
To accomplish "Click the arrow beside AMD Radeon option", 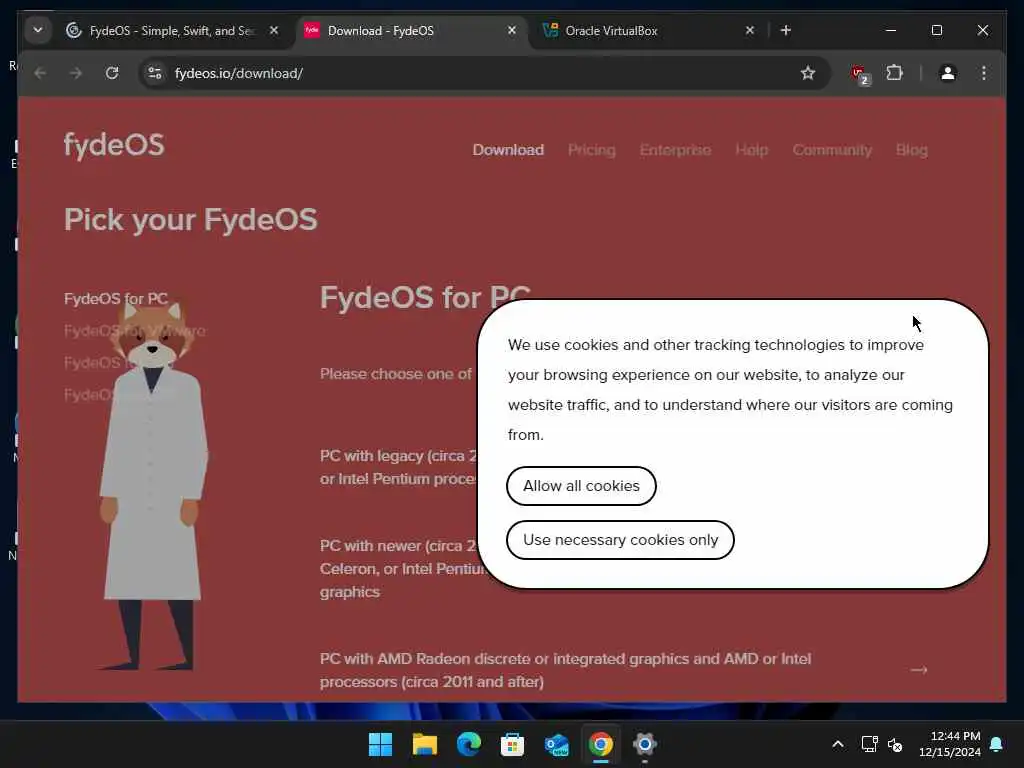I will [919, 669].
